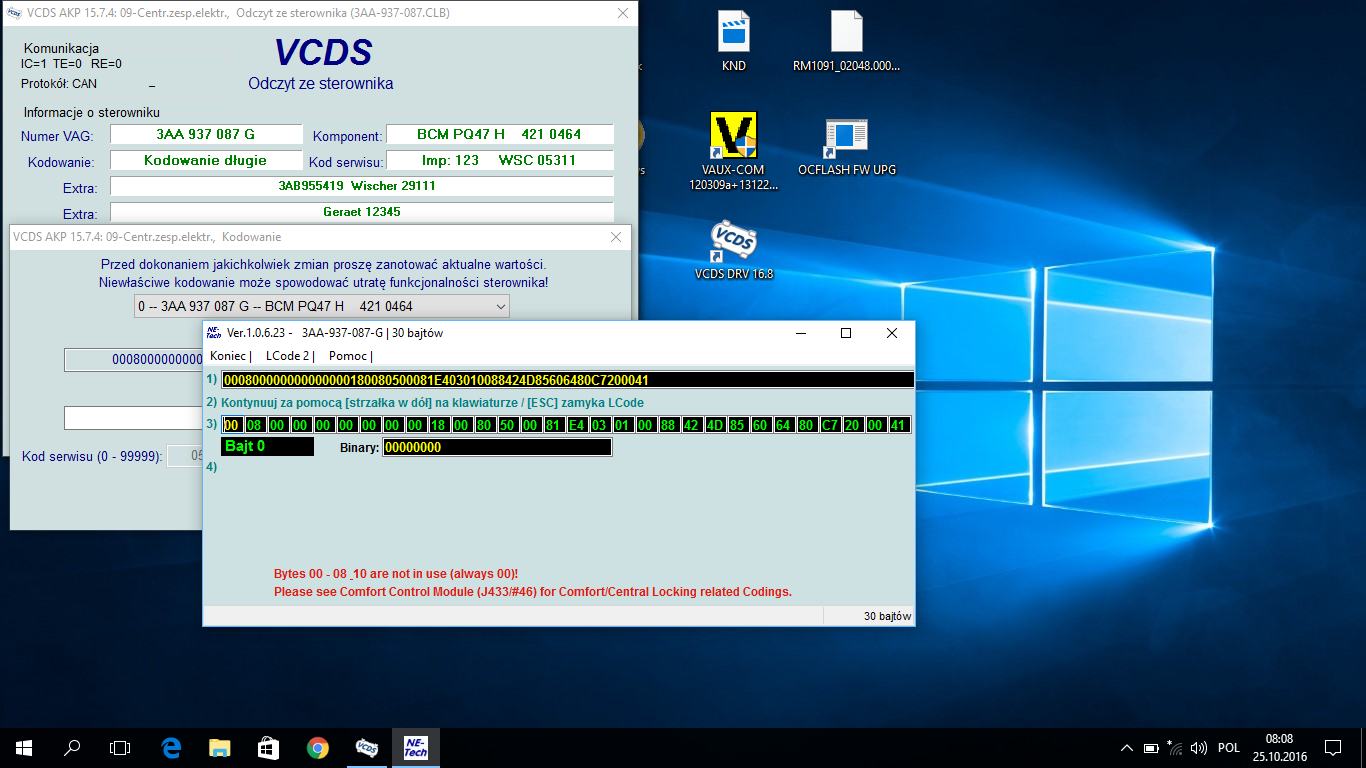Click Extra field 3AB955419 Wischer 29111
1366x768 pixels.
click(x=362, y=186)
